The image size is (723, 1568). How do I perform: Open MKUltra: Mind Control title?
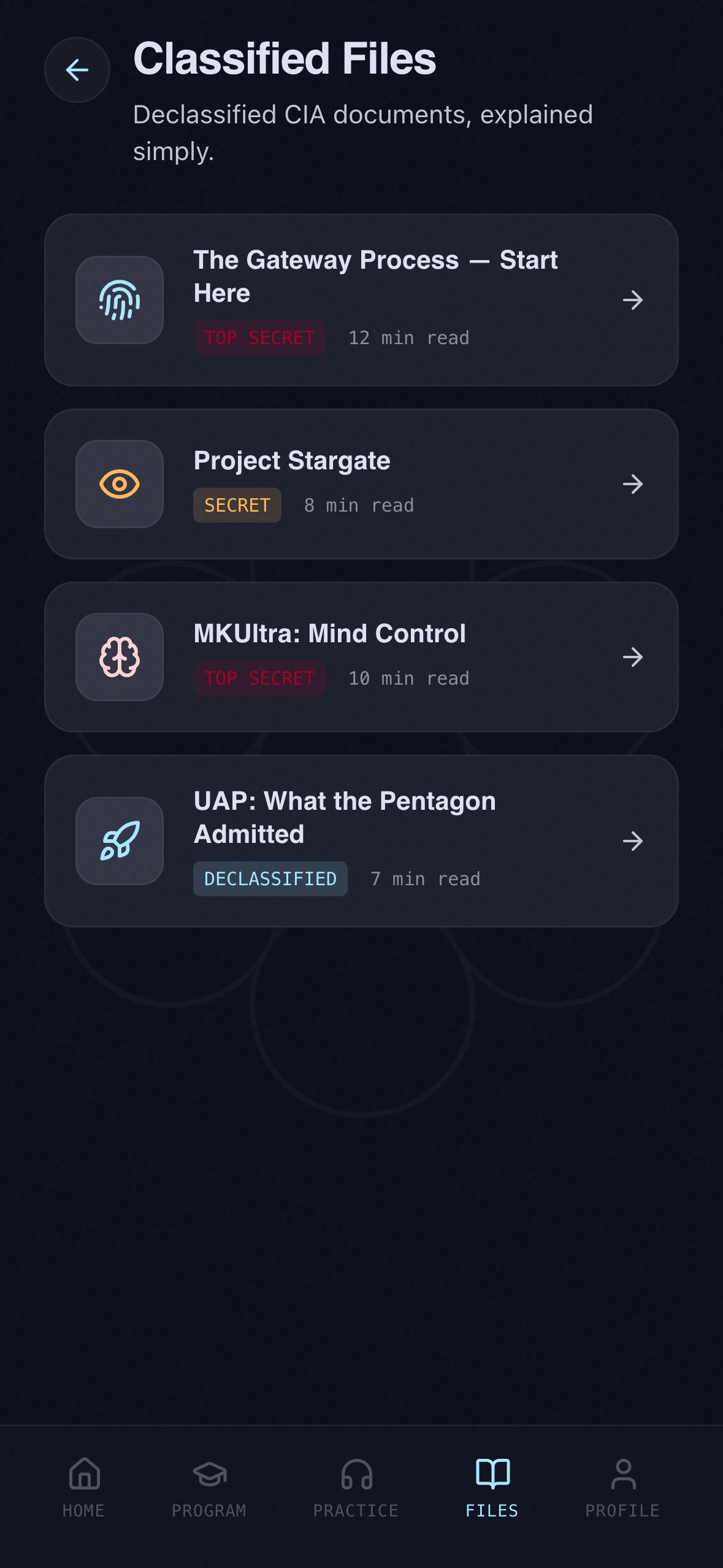pyautogui.click(x=330, y=634)
